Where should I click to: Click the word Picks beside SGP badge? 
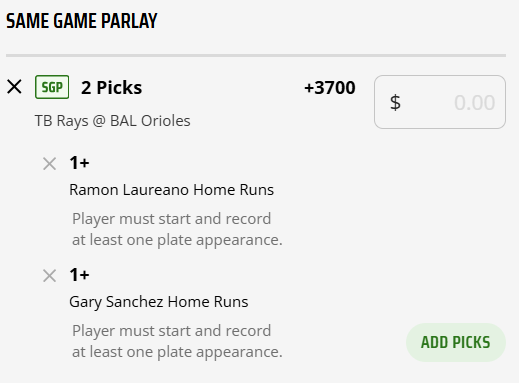pyautogui.click(x=119, y=88)
